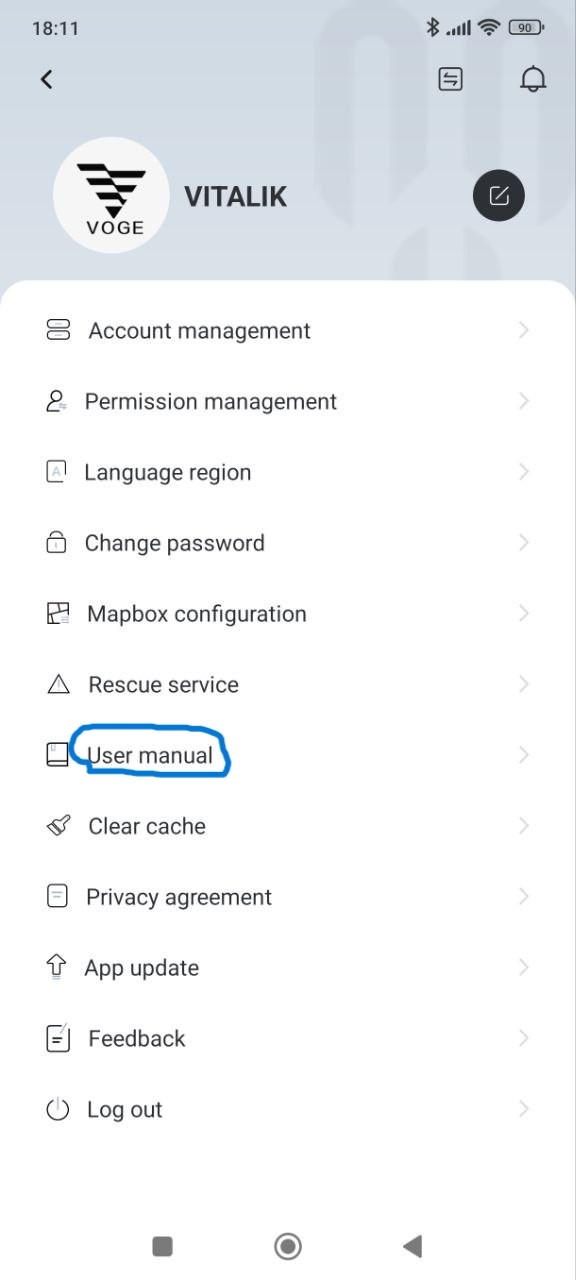This screenshot has width=576, height=1280.
Task: Open the Permission management menu entry
Action: click(x=288, y=401)
